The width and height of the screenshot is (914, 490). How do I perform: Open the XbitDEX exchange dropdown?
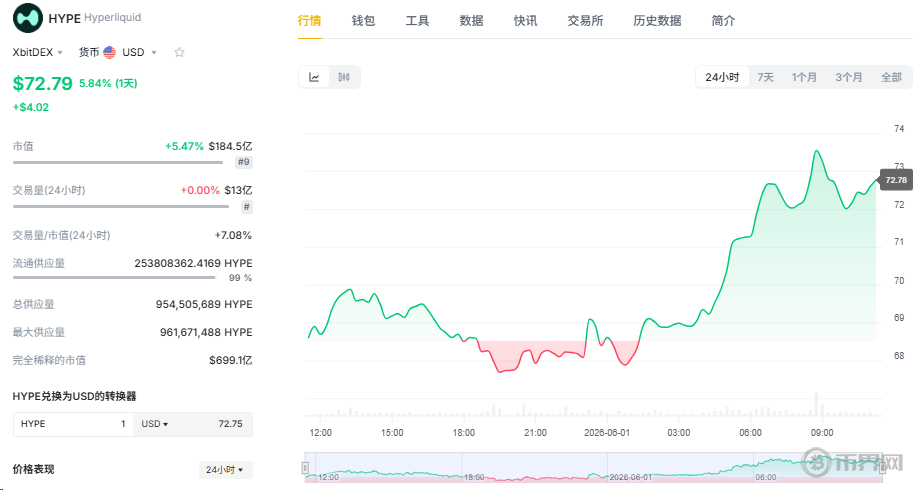(37, 52)
